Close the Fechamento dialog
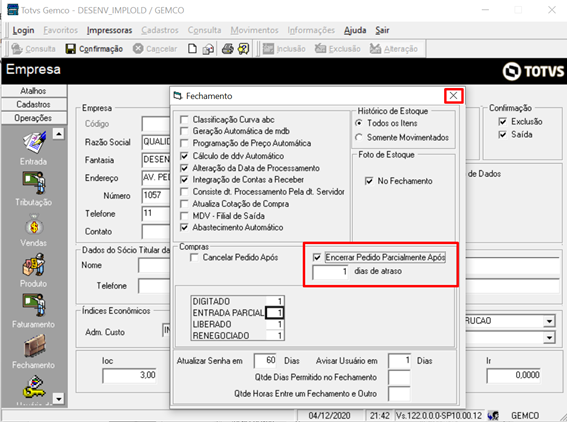The height and width of the screenshot is (422, 567). [x=453, y=96]
